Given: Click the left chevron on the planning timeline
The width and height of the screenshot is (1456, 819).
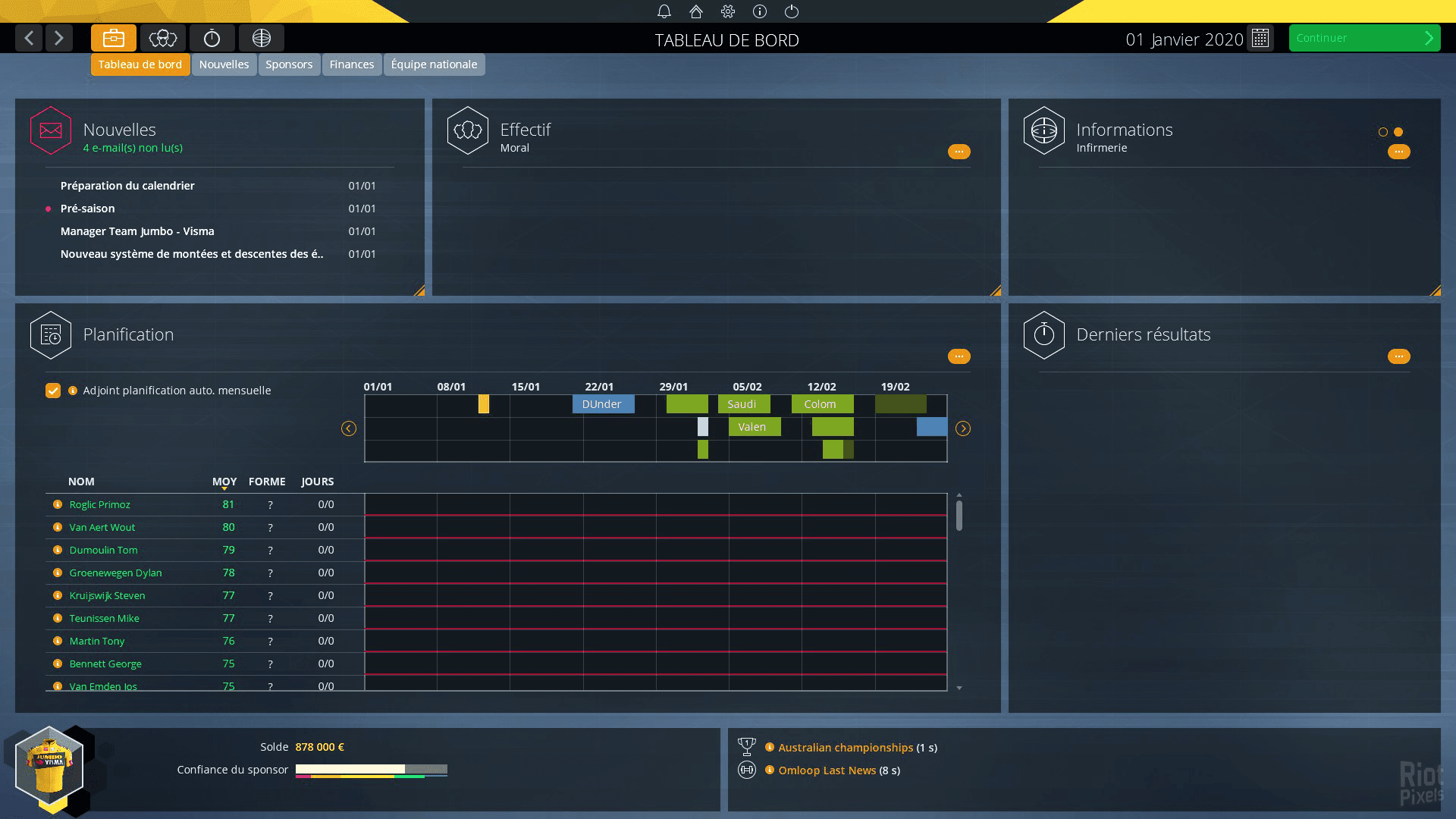Looking at the screenshot, I should [x=349, y=428].
